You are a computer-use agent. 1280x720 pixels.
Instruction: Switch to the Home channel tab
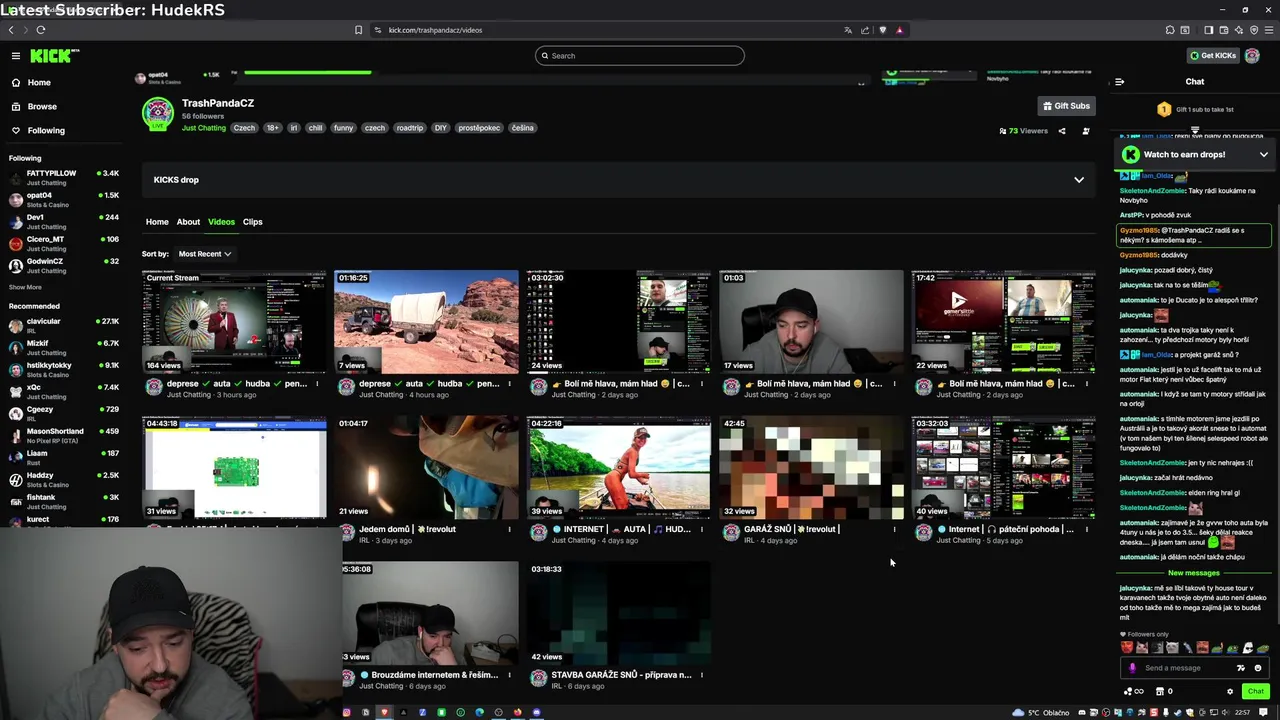157,222
